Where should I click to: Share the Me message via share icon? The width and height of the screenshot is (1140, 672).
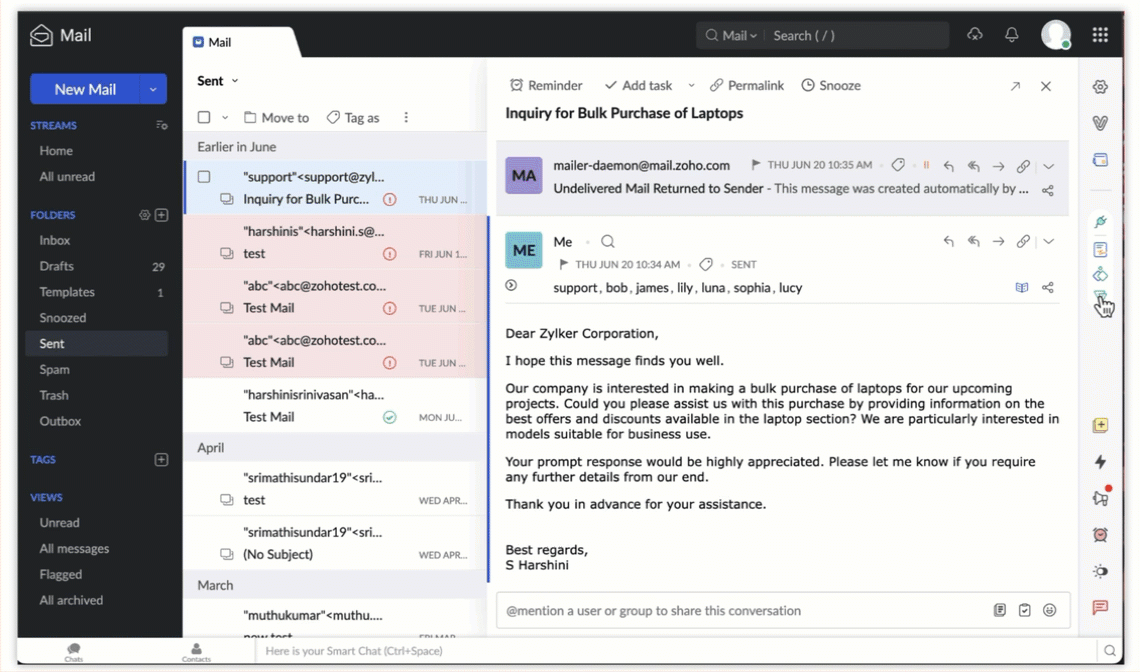pyautogui.click(x=1048, y=287)
